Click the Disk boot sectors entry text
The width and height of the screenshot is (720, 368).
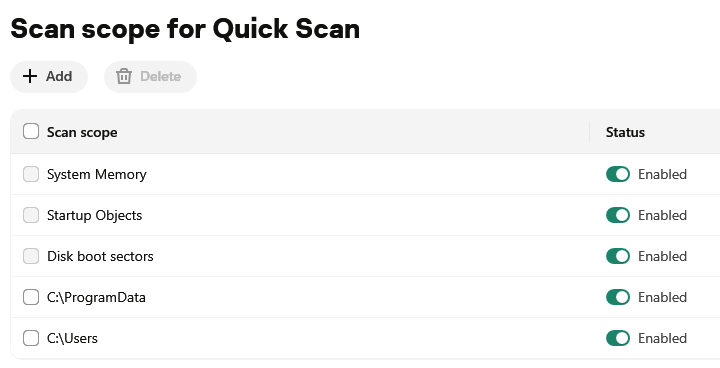pos(100,256)
